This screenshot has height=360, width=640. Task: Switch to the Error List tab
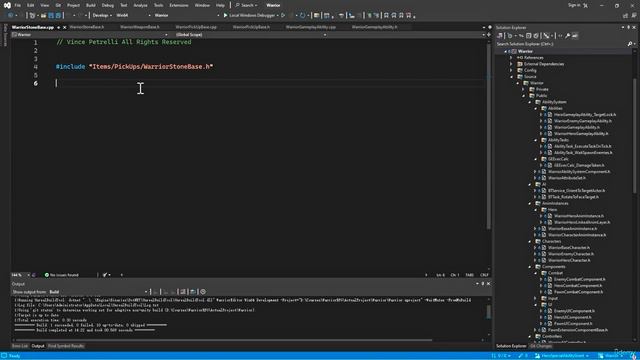point(20,346)
